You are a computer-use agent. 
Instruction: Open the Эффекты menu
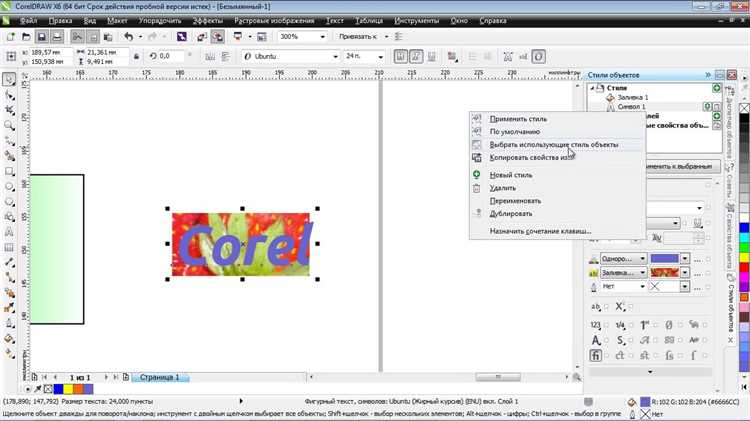pyautogui.click(x=208, y=21)
